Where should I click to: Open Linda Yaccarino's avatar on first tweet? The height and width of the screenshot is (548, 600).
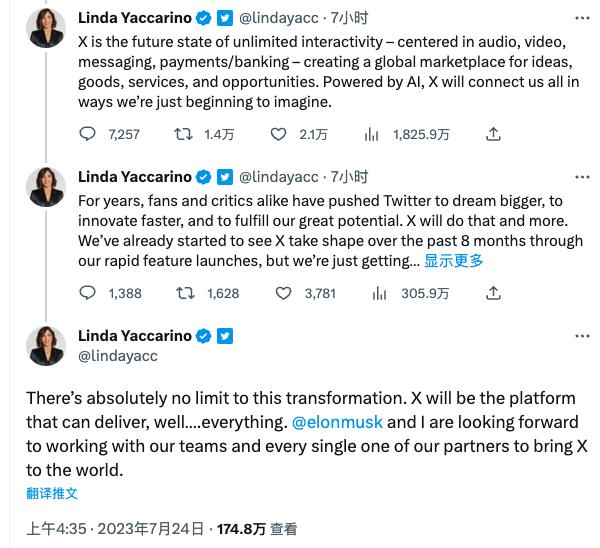(46, 28)
